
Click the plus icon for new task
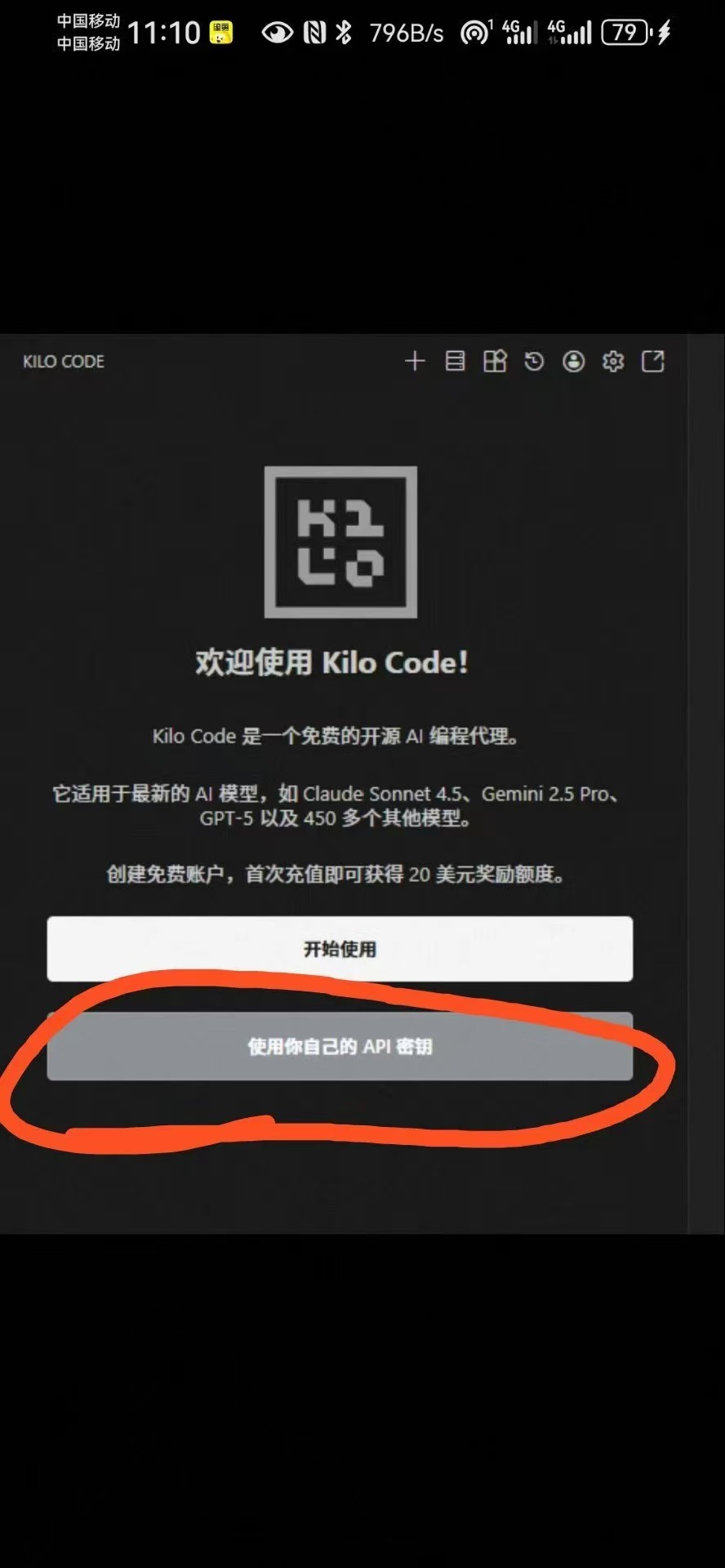[415, 361]
